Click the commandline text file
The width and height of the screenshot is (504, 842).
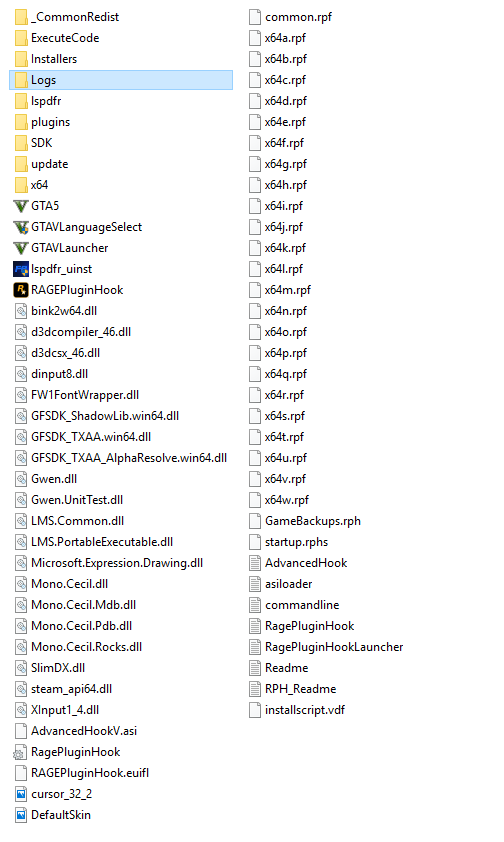(294, 605)
